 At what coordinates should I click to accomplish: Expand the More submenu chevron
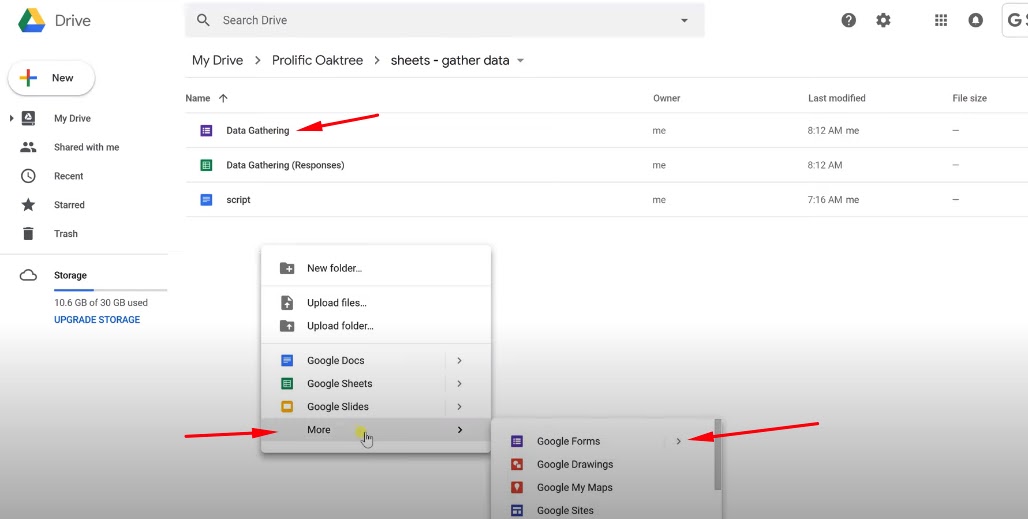tap(460, 430)
